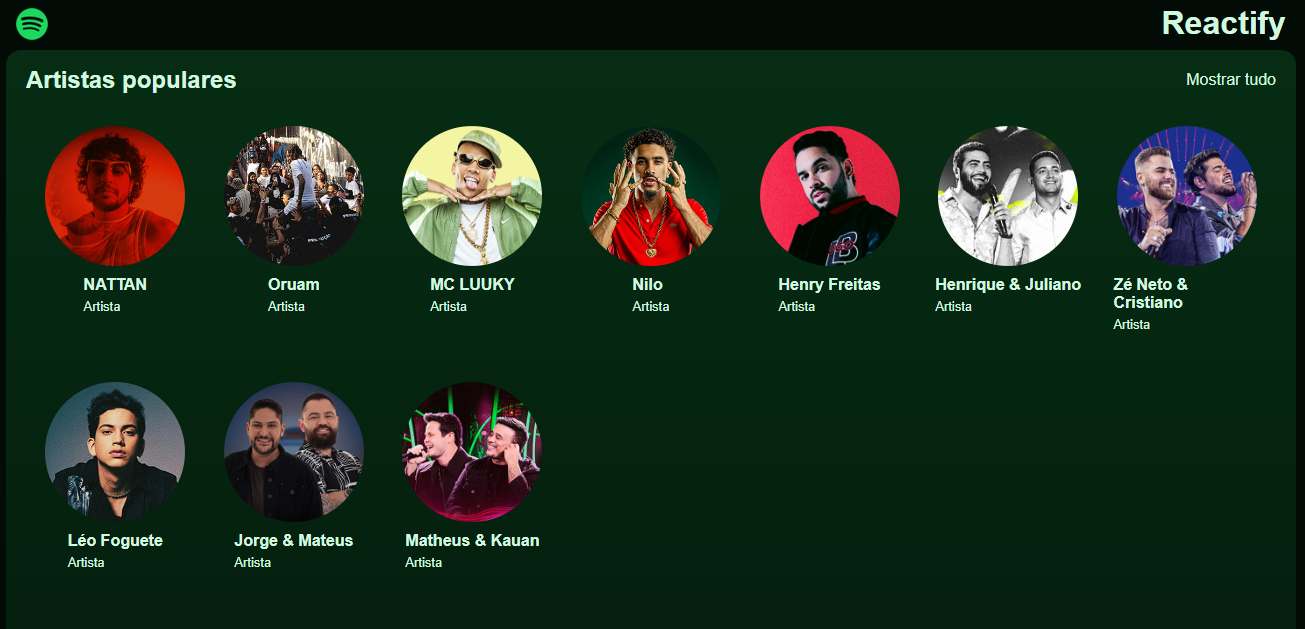The width and height of the screenshot is (1305, 629).
Task: Open the Artistas populares heading
Action: pyautogui.click(x=131, y=80)
